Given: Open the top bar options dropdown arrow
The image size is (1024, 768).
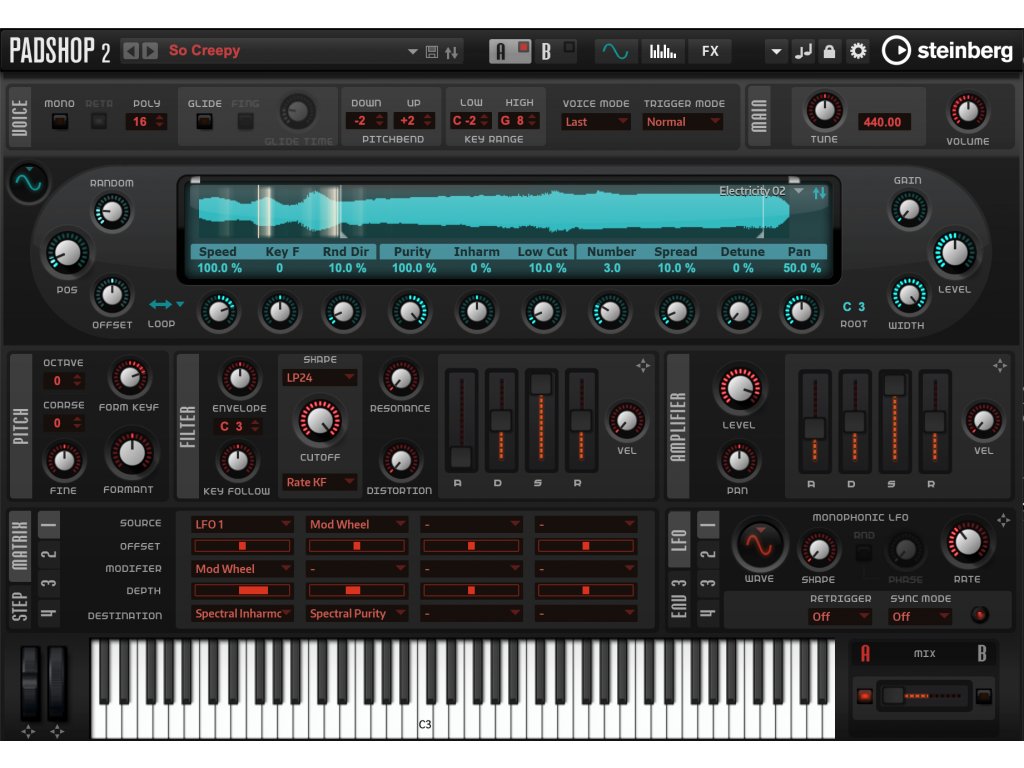Looking at the screenshot, I should pyautogui.click(x=776, y=51).
